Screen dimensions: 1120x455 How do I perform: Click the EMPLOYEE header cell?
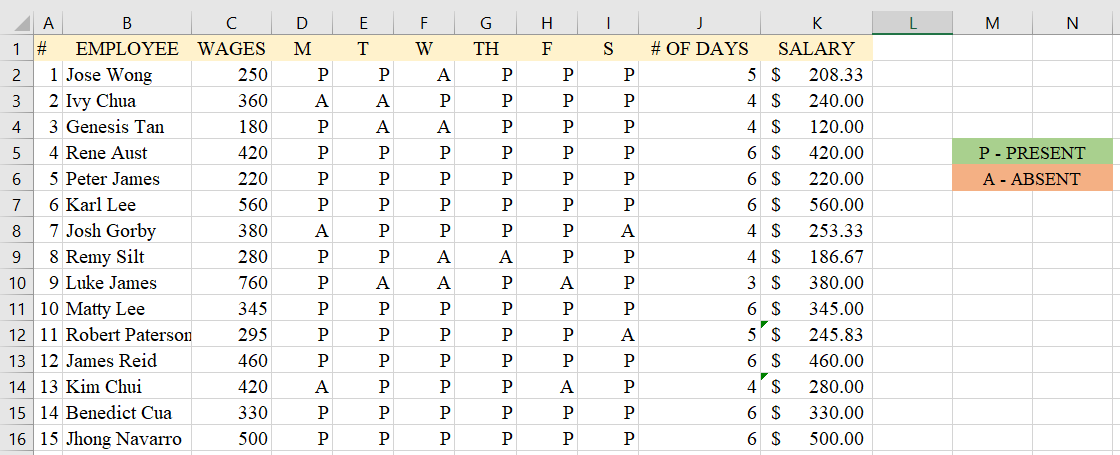[x=127, y=48]
